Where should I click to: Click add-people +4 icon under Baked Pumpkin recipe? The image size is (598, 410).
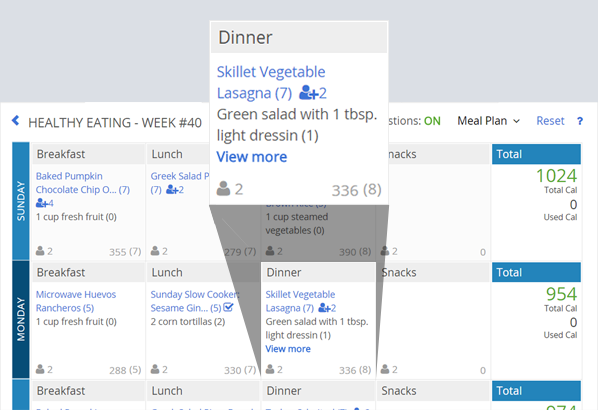45,203
